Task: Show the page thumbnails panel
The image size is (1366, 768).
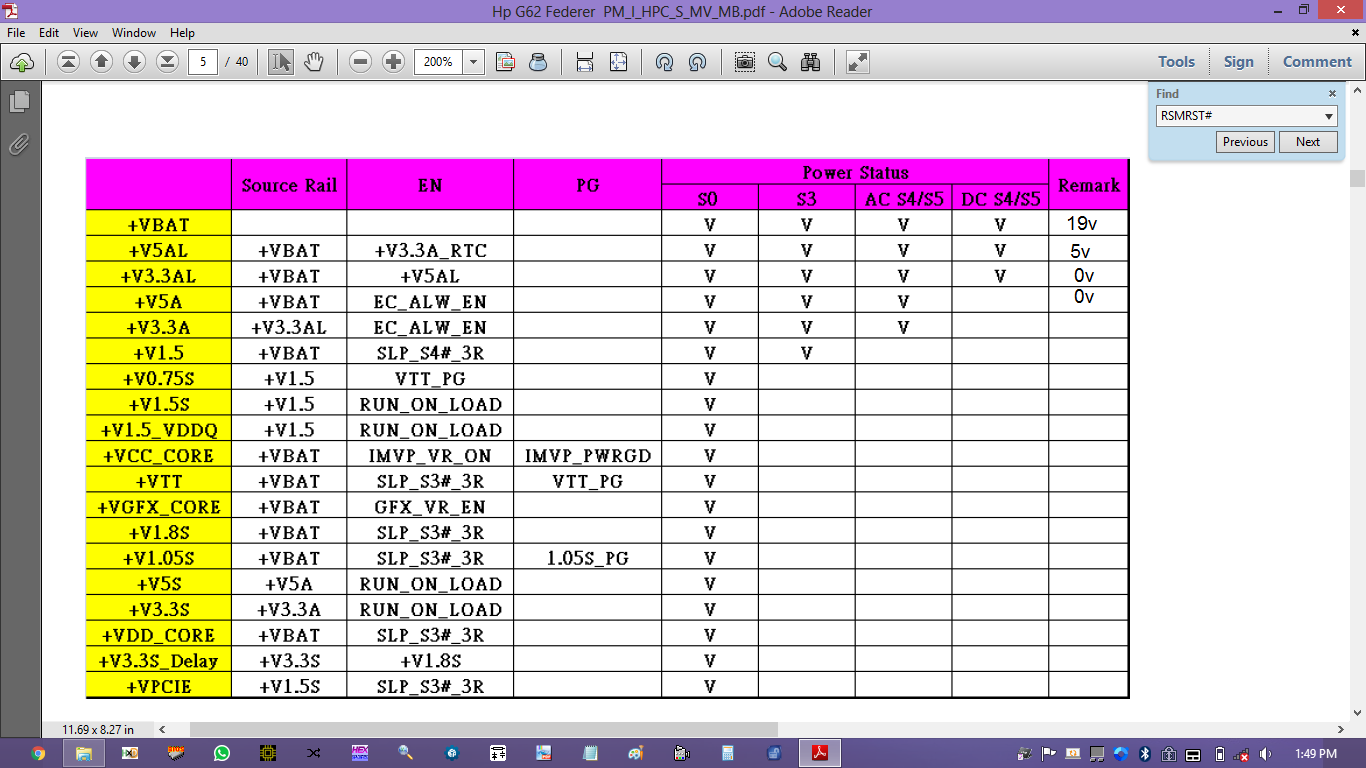Action: 19,101
